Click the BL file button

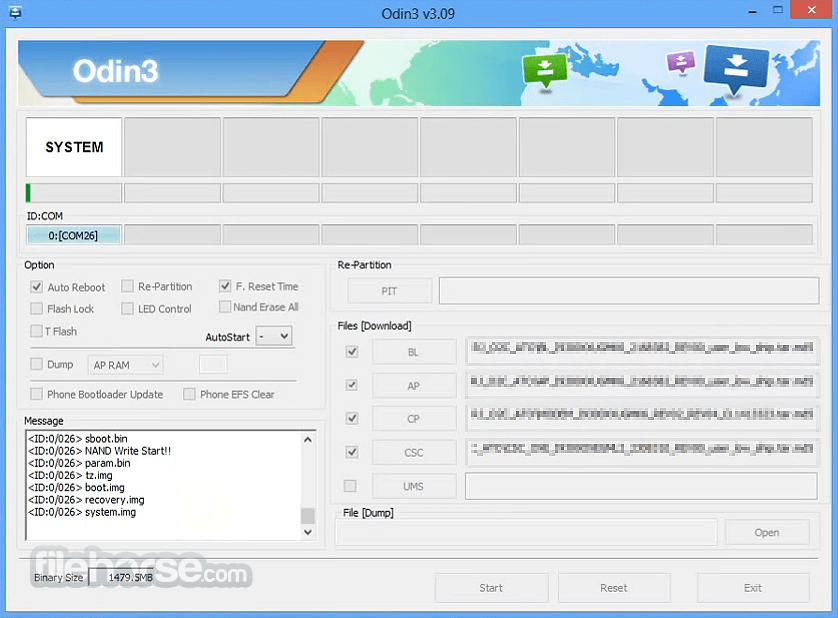[413, 352]
